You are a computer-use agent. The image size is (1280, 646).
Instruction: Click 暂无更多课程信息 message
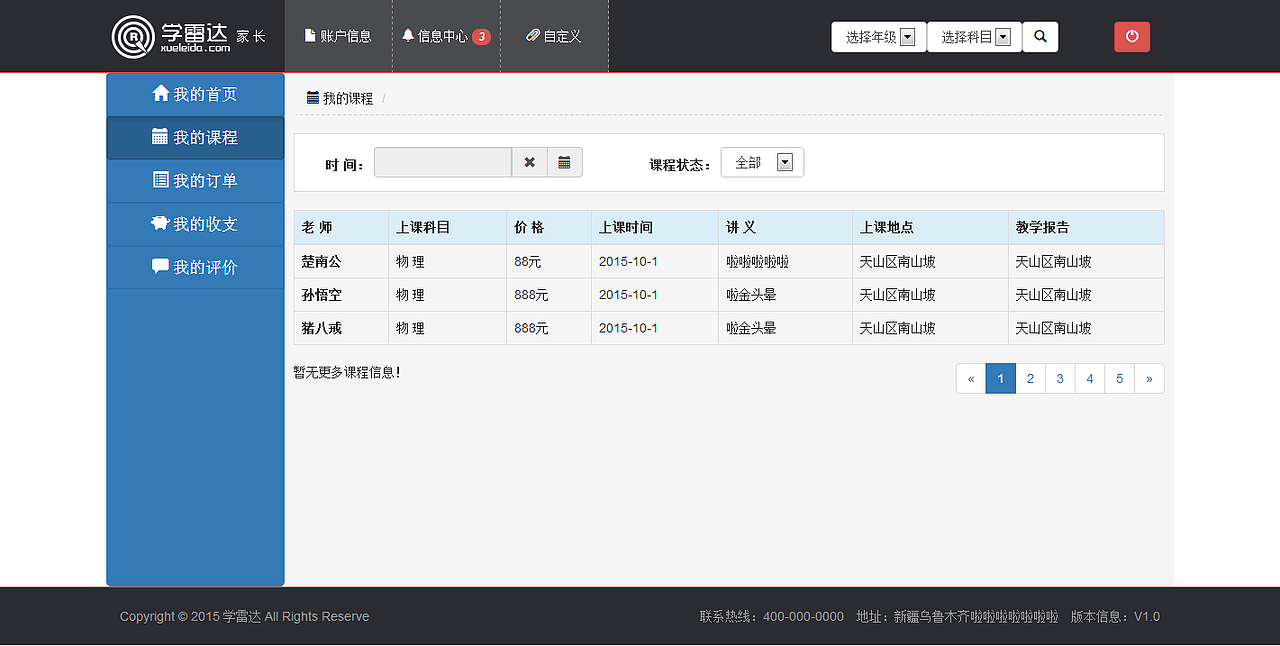(346, 372)
